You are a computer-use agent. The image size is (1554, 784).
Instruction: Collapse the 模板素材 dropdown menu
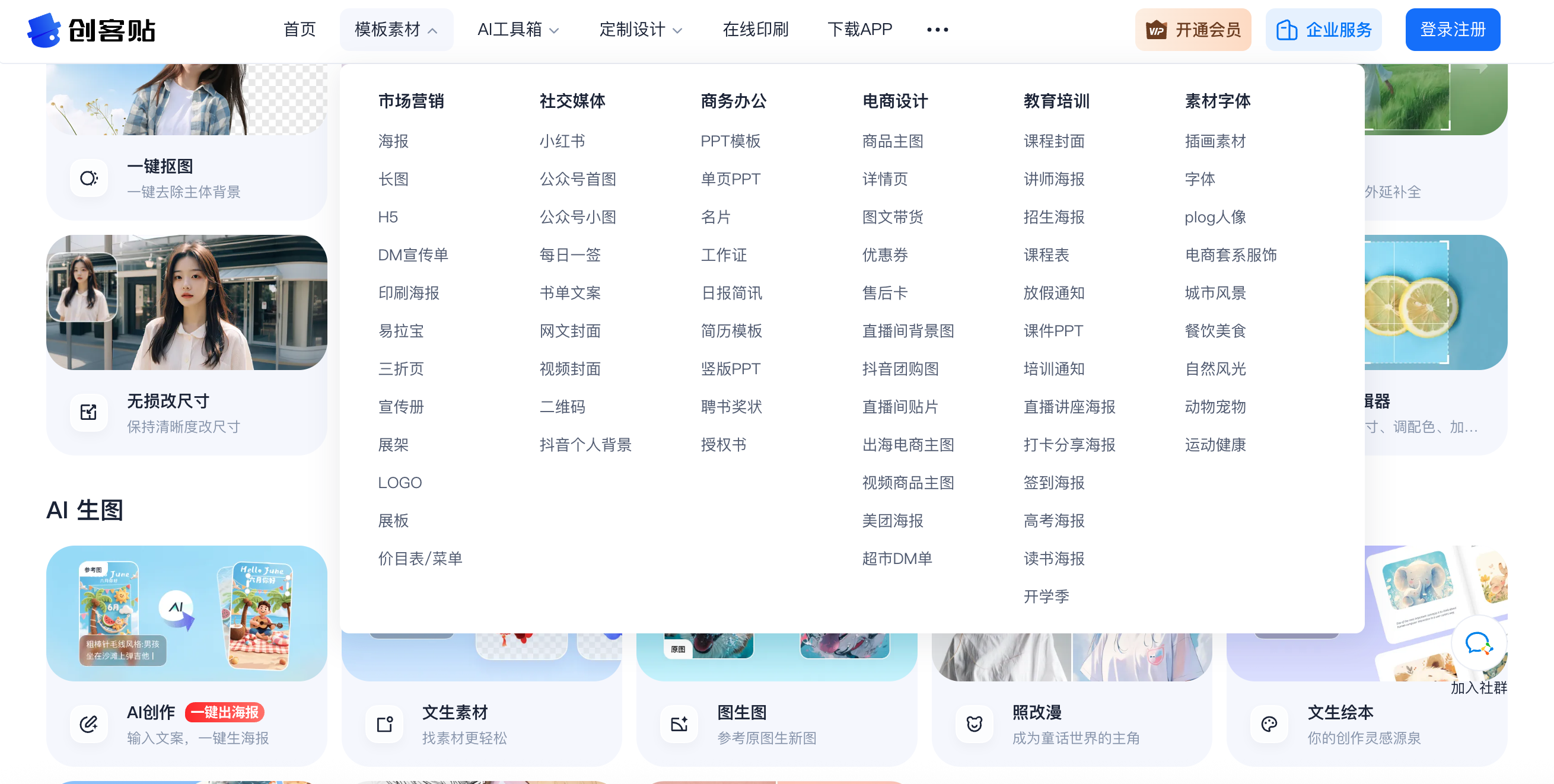point(396,30)
